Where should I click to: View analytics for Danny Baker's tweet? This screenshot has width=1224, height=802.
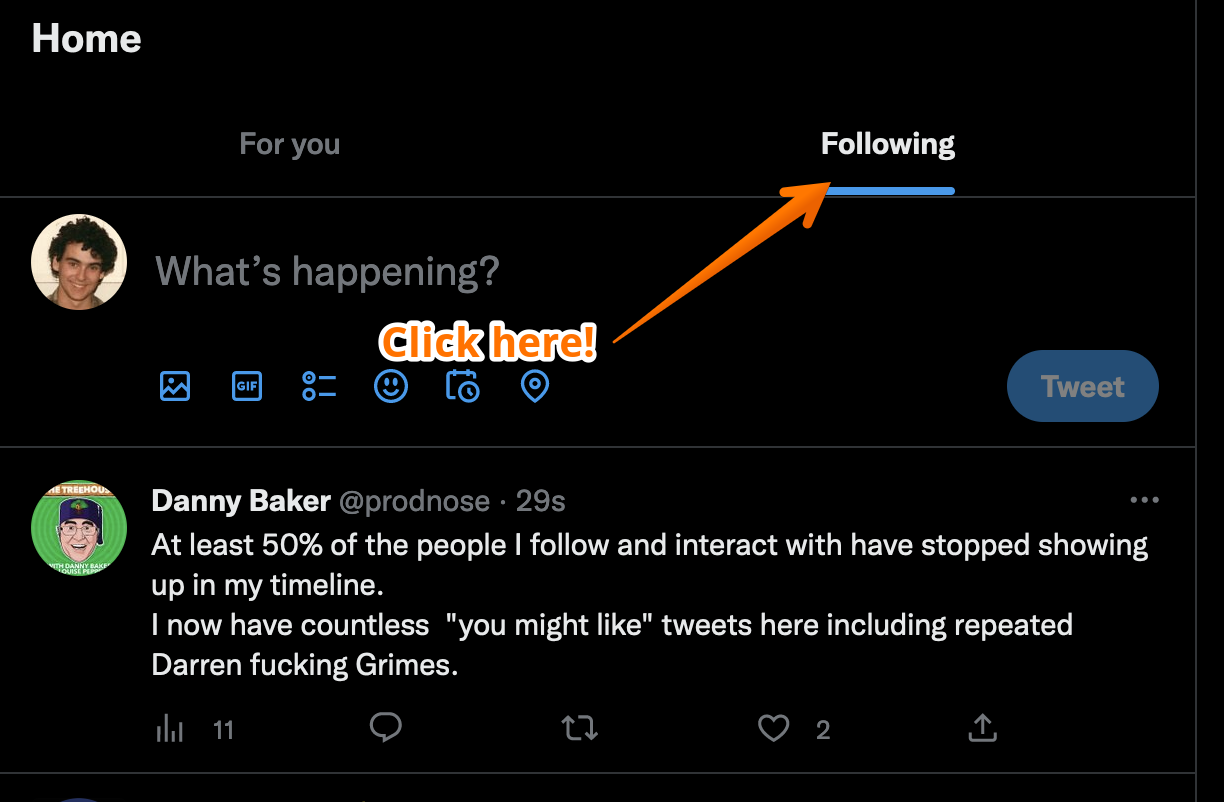170,730
